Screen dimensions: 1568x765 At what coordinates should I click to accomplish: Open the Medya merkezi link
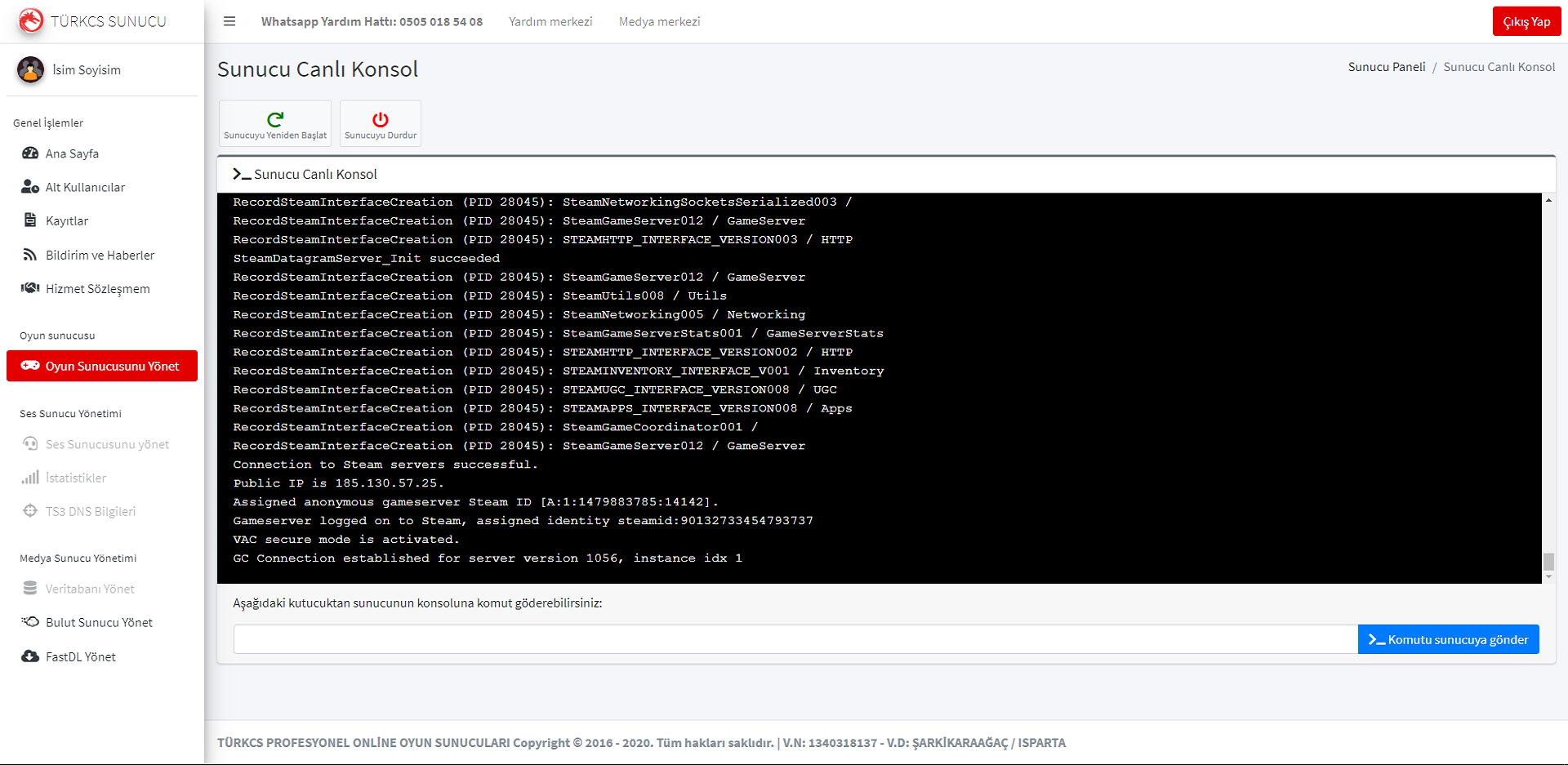659,21
